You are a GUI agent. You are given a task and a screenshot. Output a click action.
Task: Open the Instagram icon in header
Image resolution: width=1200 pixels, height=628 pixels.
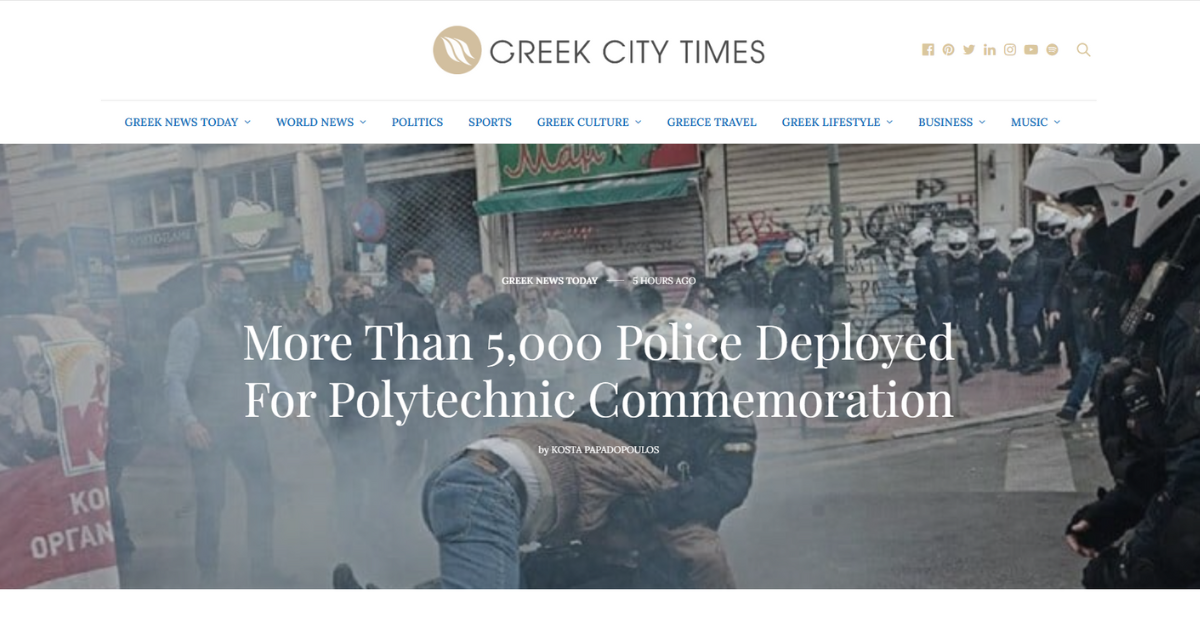pyautogui.click(x=1010, y=50)
